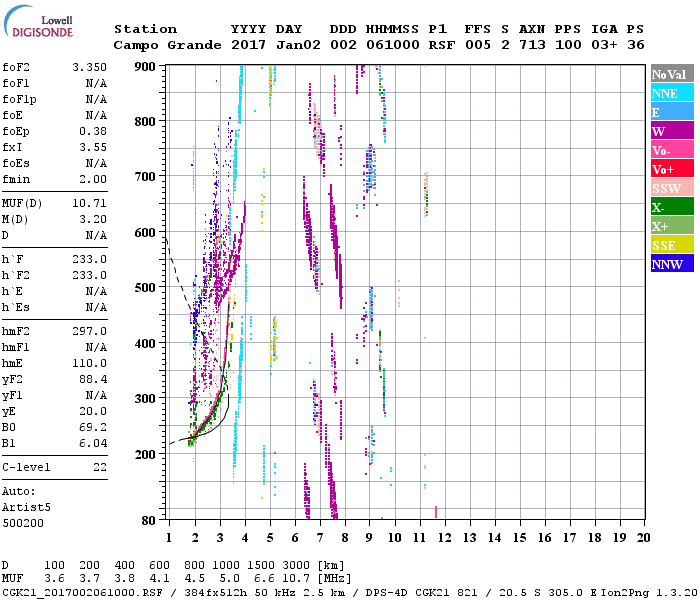Select the W purple legend entry

(x=670, y=131)
